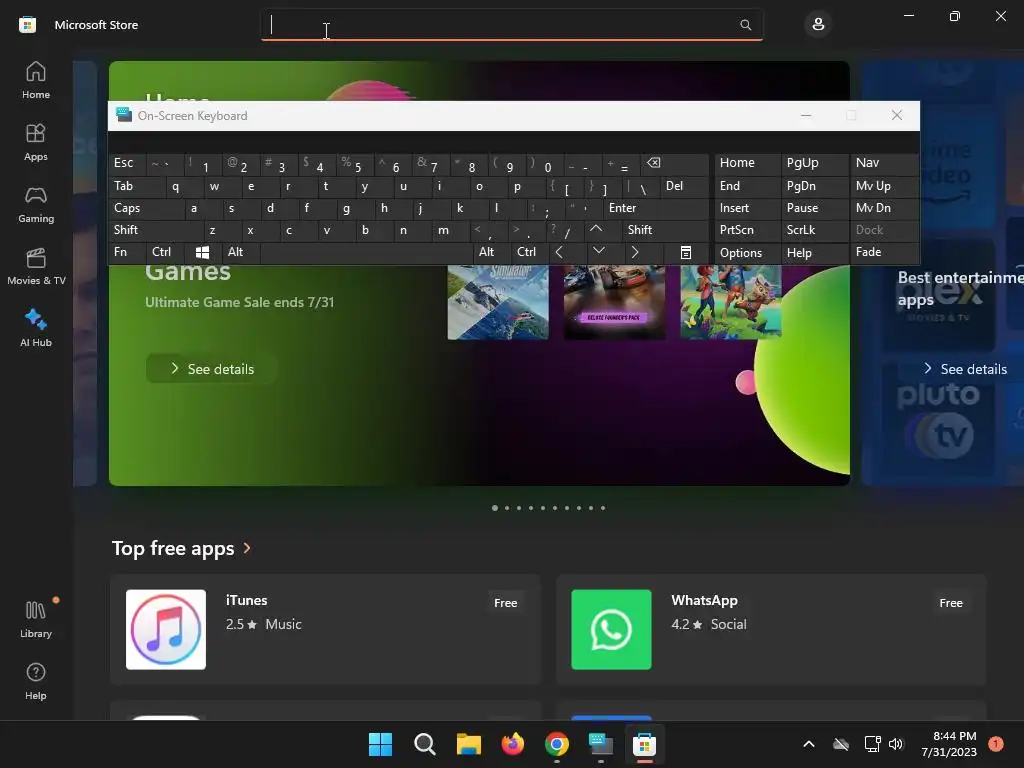
Task: Tap PrtScn key on keyboard
Action: [748, 230]
